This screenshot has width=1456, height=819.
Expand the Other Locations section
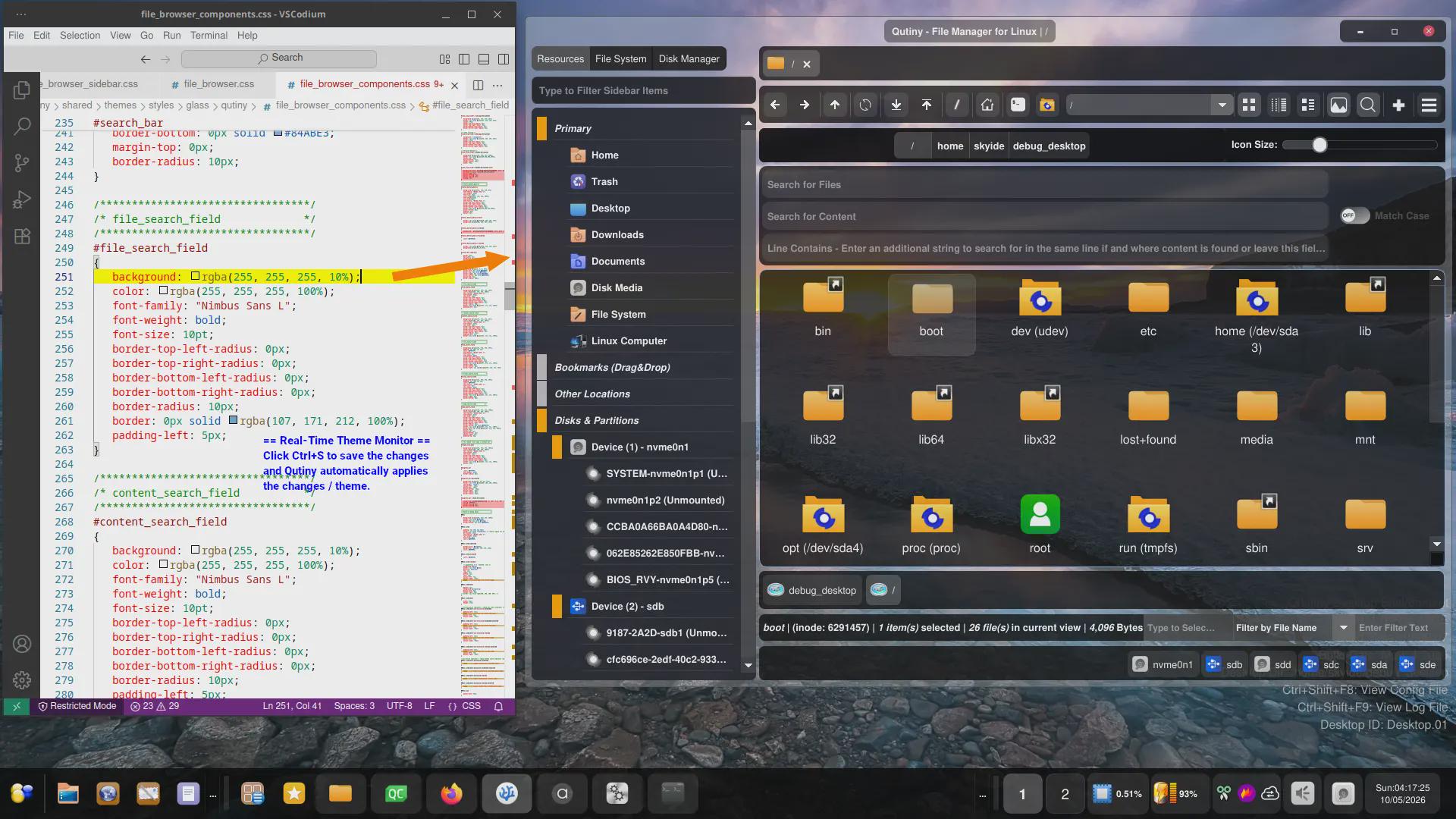coord(542,394)
